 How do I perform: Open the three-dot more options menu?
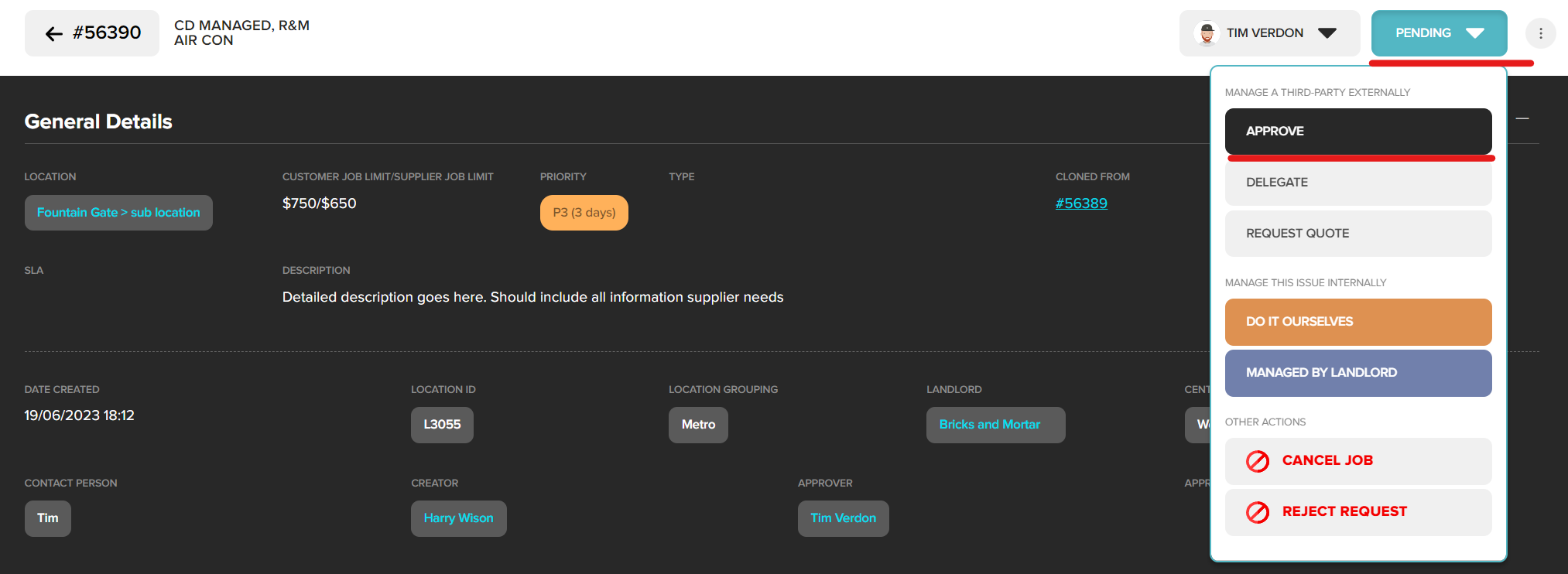tap(1540, 33)
